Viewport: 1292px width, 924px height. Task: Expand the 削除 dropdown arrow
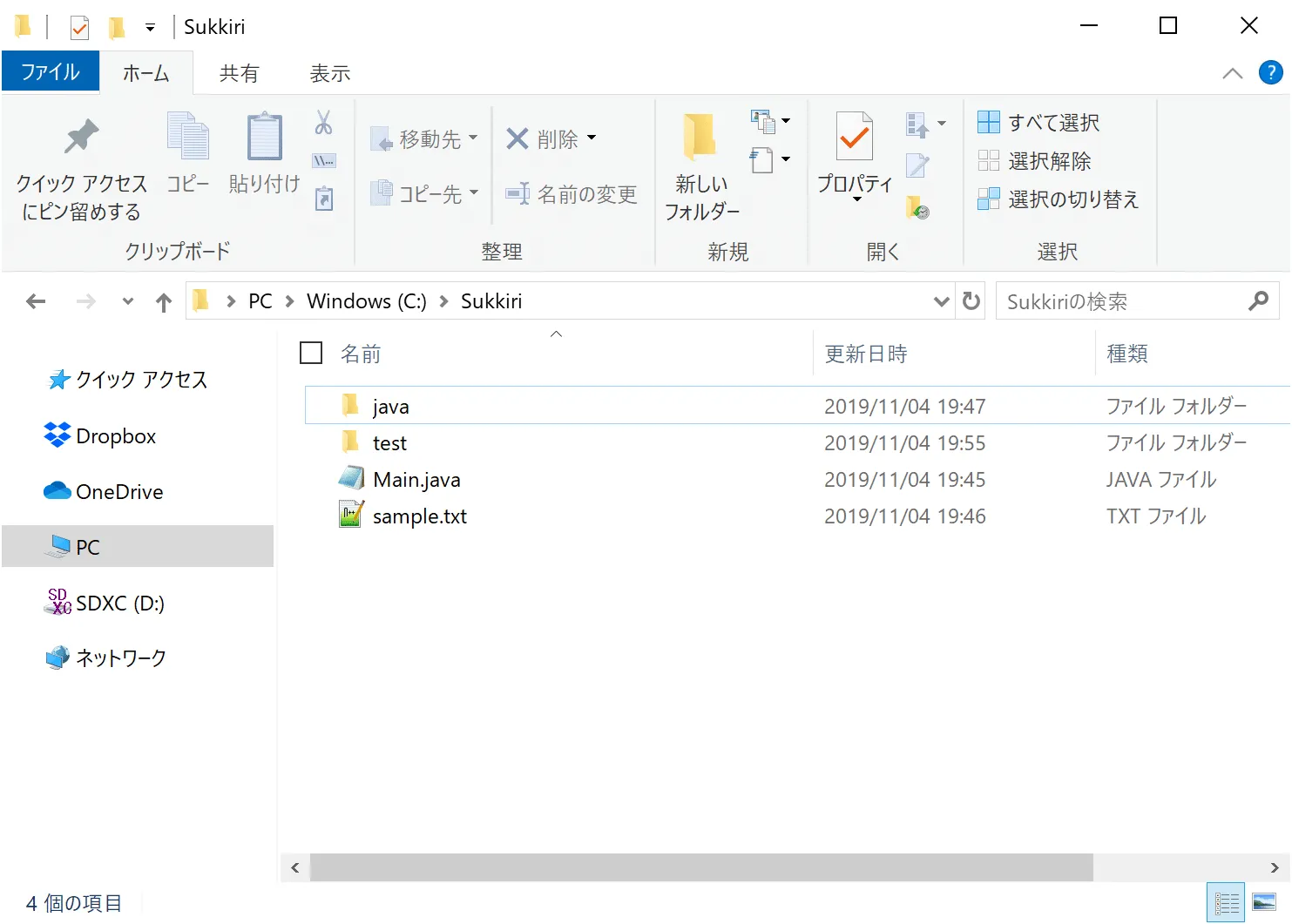coord(592,138)
